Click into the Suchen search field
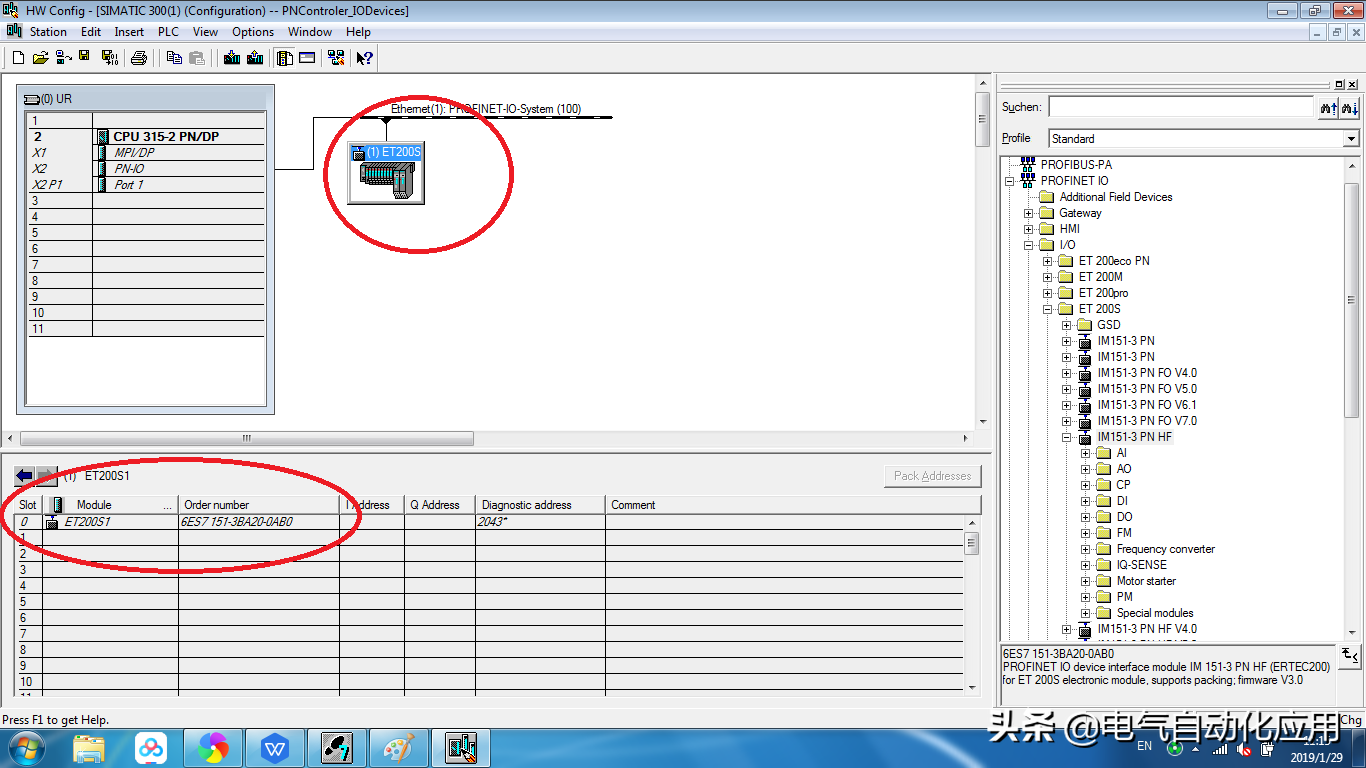 [x=1180, y=107]
